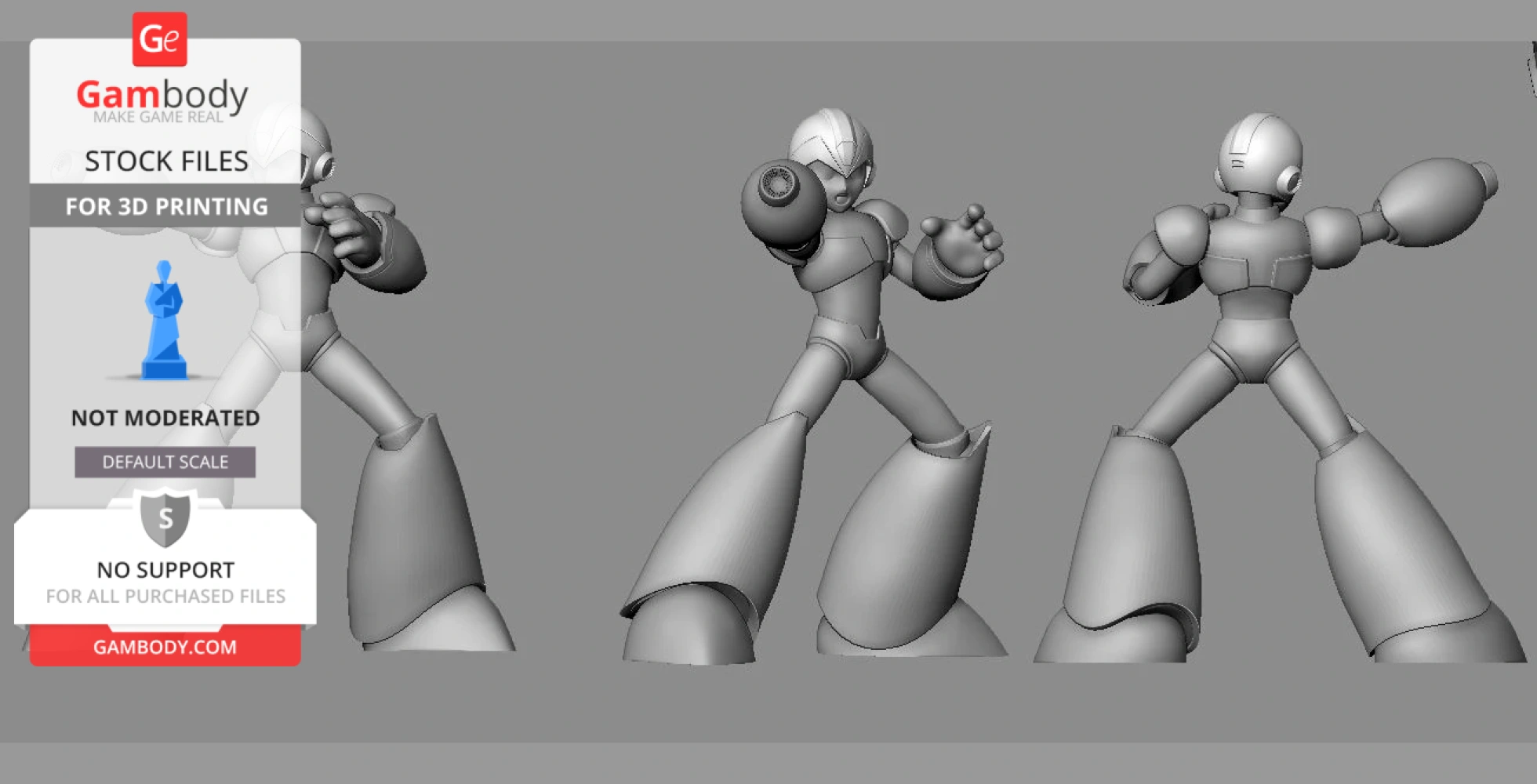Click the Gambody brand logo text
1537x784 pixels.
162,94
